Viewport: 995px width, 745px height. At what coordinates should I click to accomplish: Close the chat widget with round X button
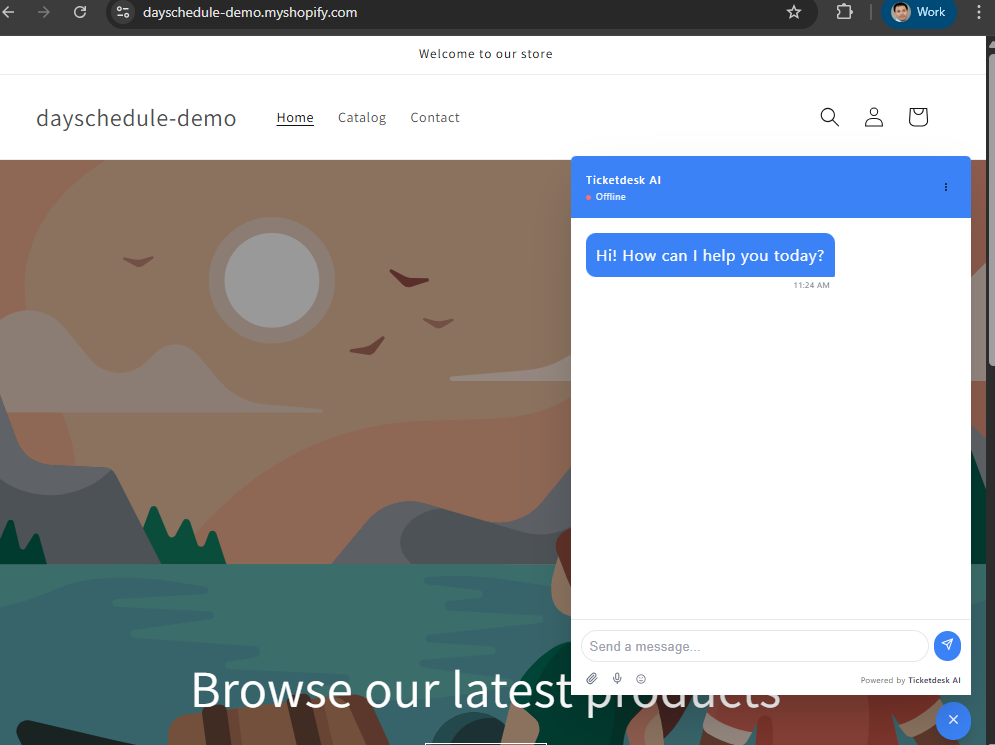(953, 720)
